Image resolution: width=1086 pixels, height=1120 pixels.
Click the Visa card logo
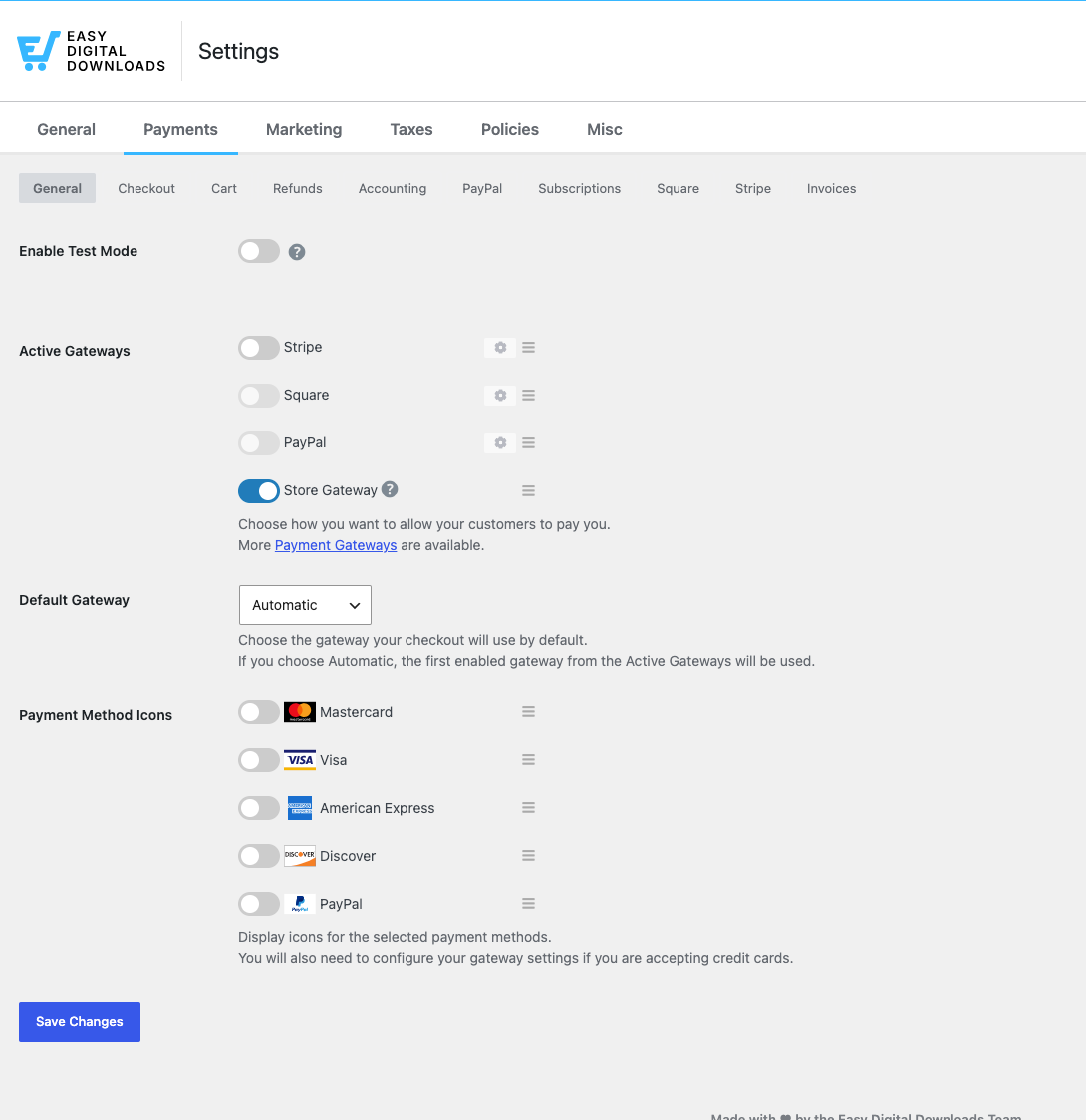pos(300,760)
